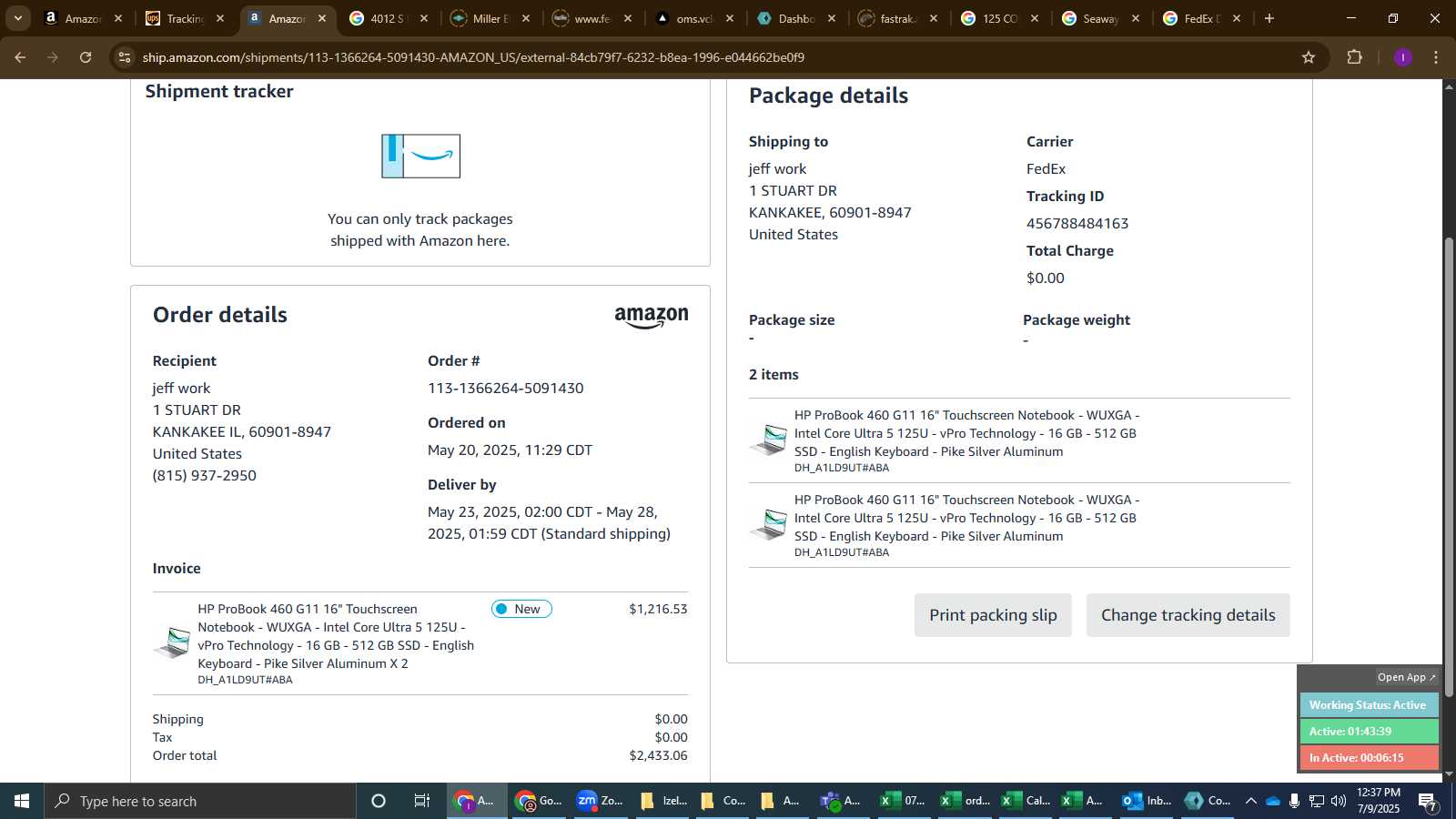Open Zoom from the taskbar
This screenshot has height=819, width=1456.
pos(600,801)
